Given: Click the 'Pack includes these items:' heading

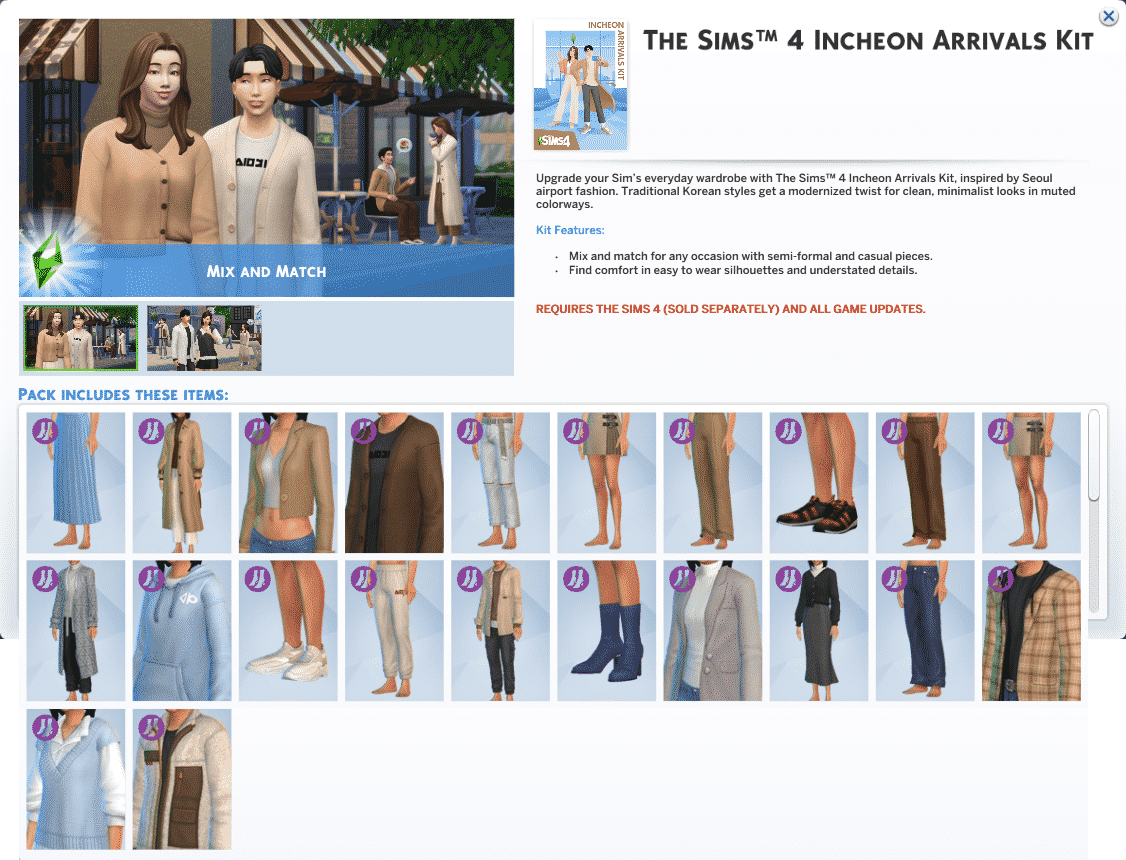Looking at the screenshot, I should tap(124, 395).
